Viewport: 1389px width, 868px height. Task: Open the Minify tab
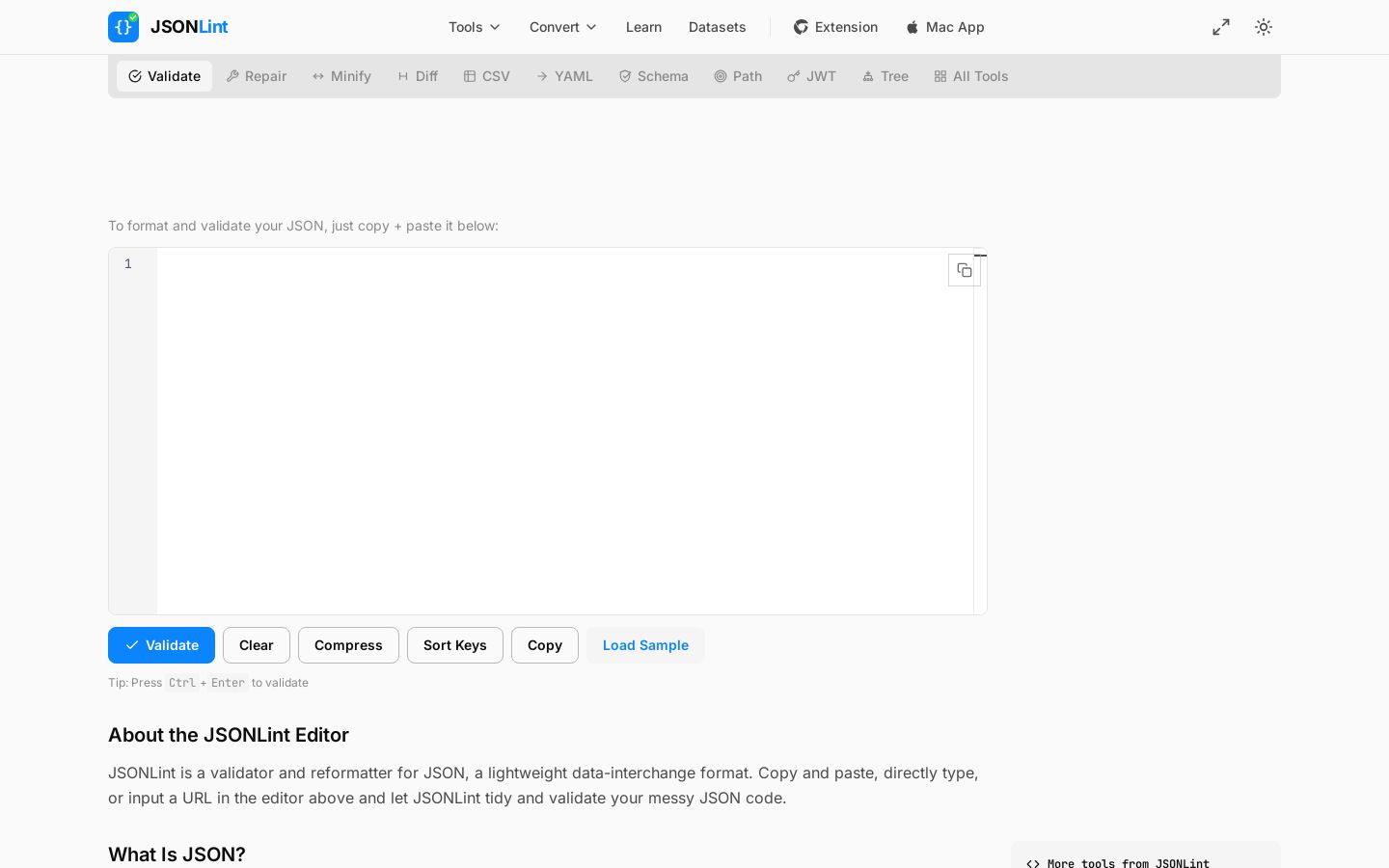tap(341, 76)
